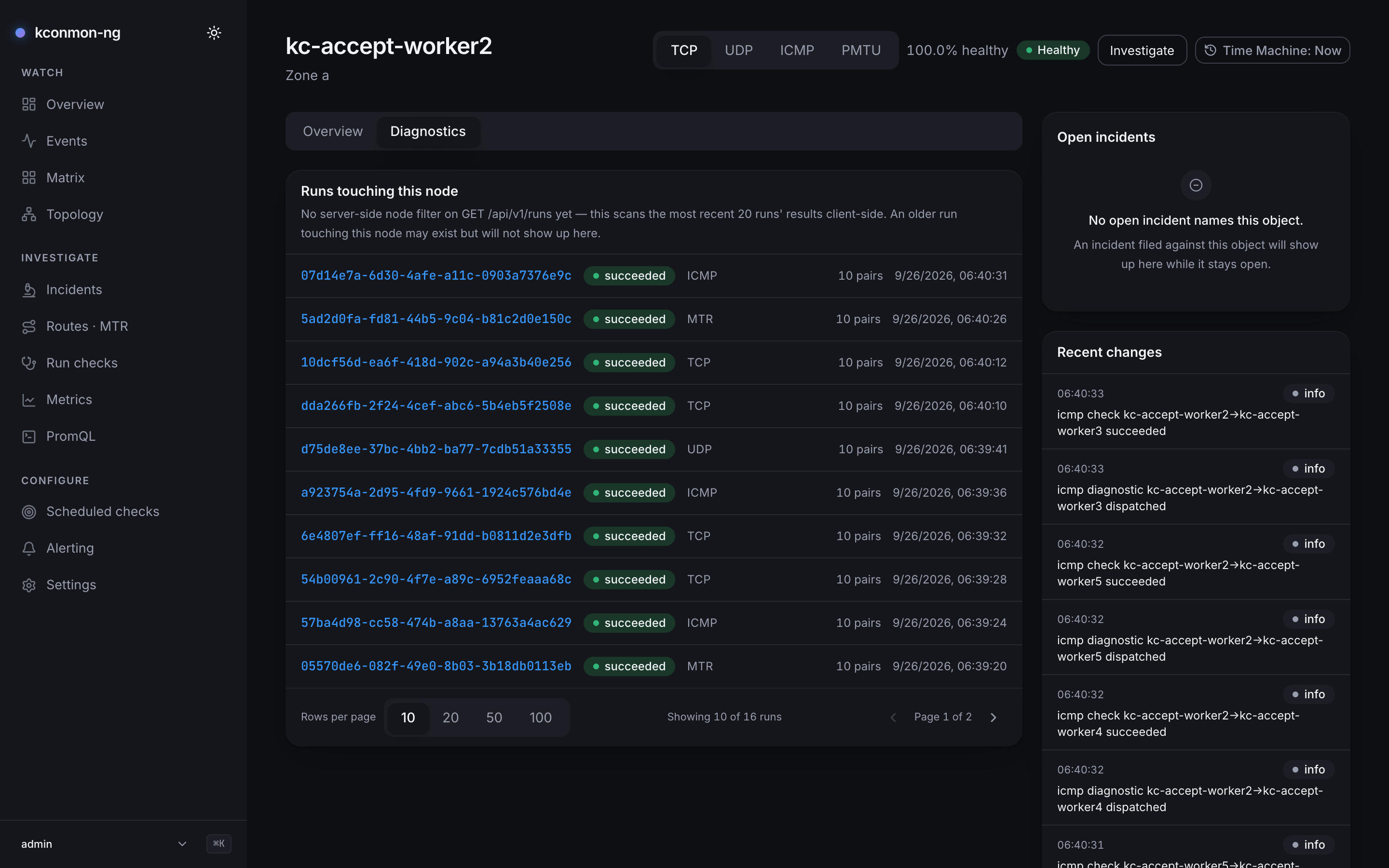
Task: Click the Overview grid icon in sidebar
Action: click(x=29, y=105)
